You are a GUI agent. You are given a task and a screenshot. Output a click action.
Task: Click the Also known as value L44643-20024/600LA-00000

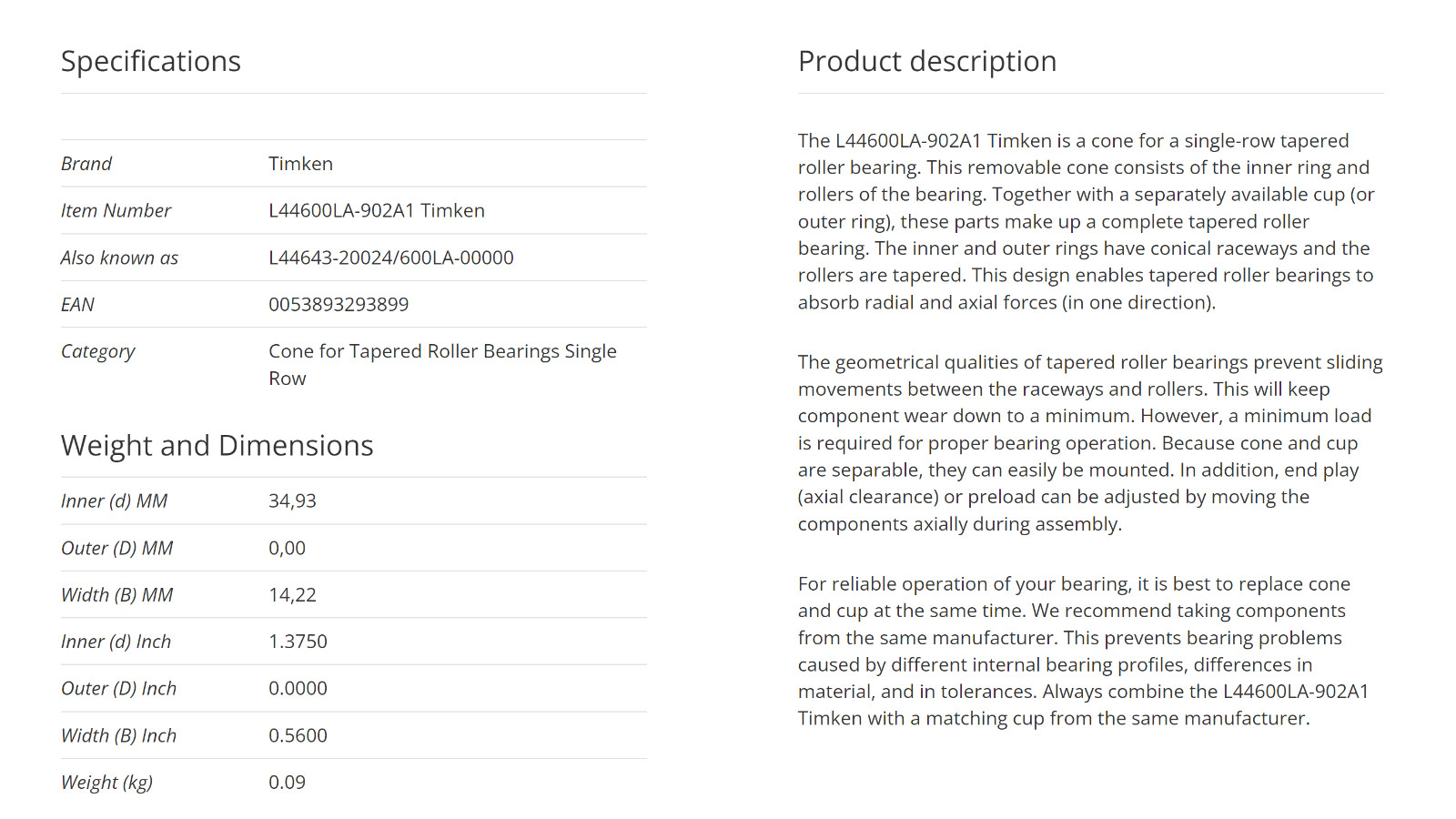[x=391, y=258]
